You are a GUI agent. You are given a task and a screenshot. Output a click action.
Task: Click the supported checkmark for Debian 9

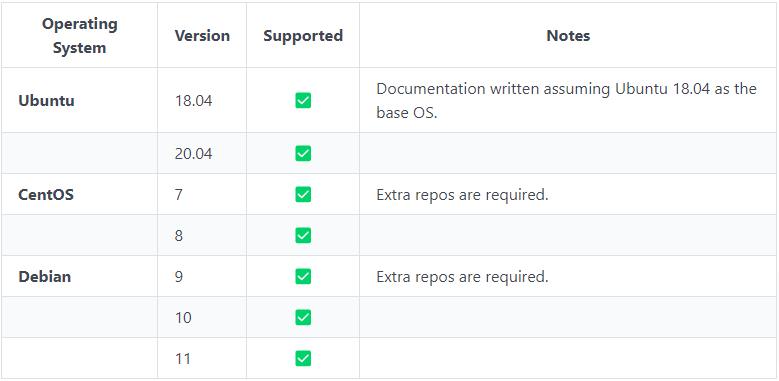pos(303,276)
